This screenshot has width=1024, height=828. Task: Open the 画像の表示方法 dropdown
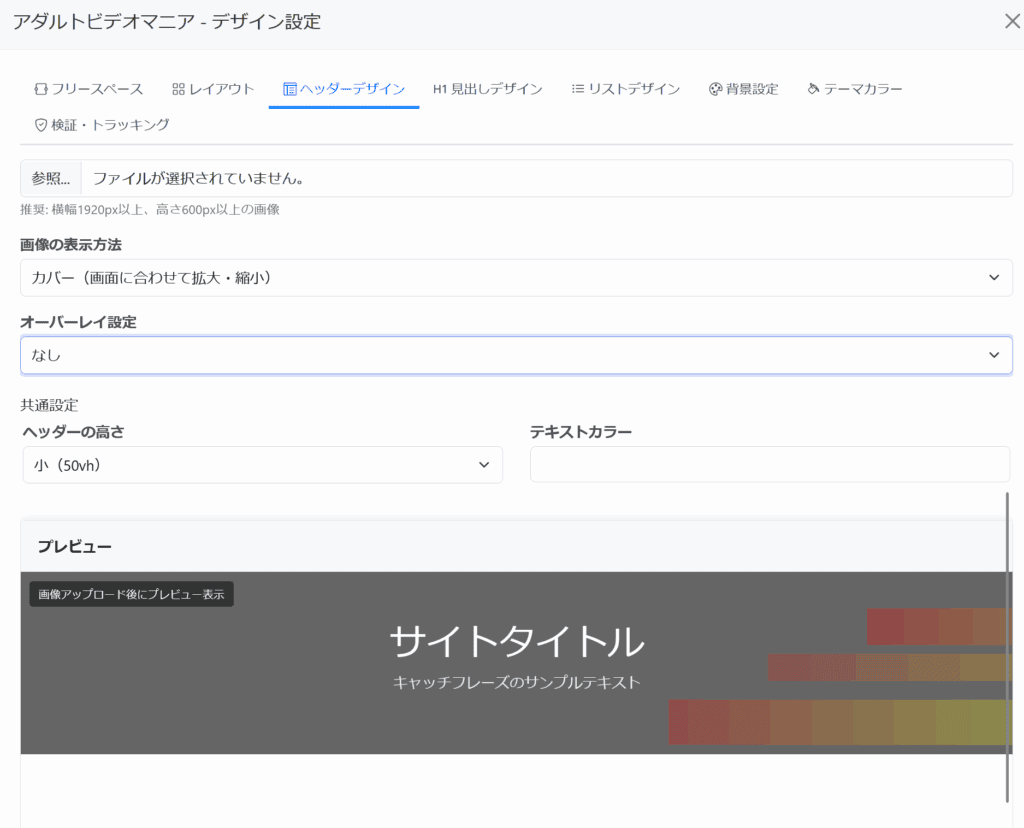[x=516, y=278]
